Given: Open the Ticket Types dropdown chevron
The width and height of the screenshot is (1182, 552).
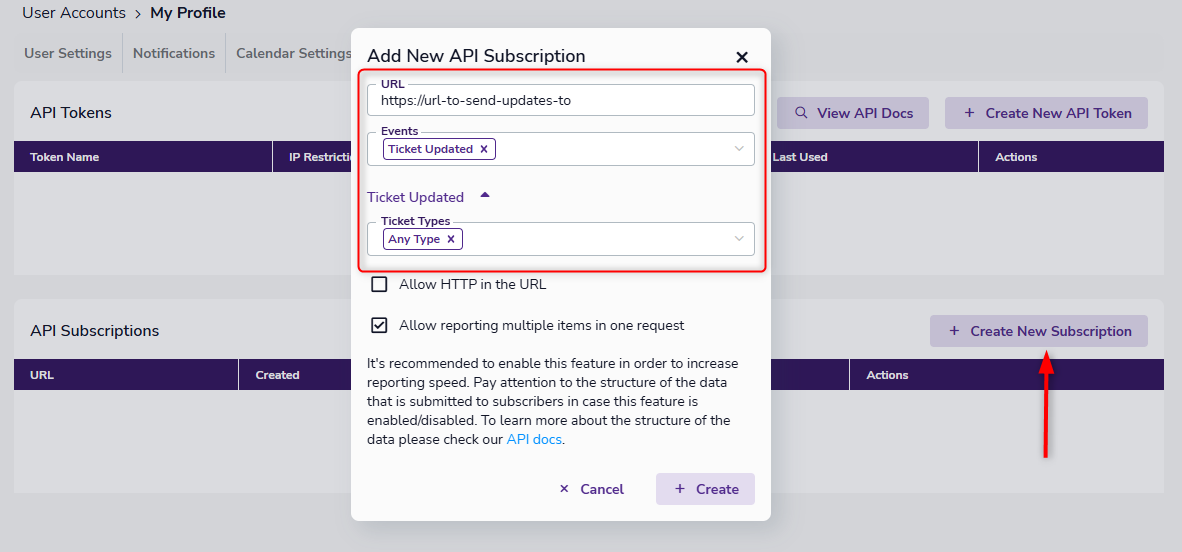Looking at the screenshot, I should [739, 239].
